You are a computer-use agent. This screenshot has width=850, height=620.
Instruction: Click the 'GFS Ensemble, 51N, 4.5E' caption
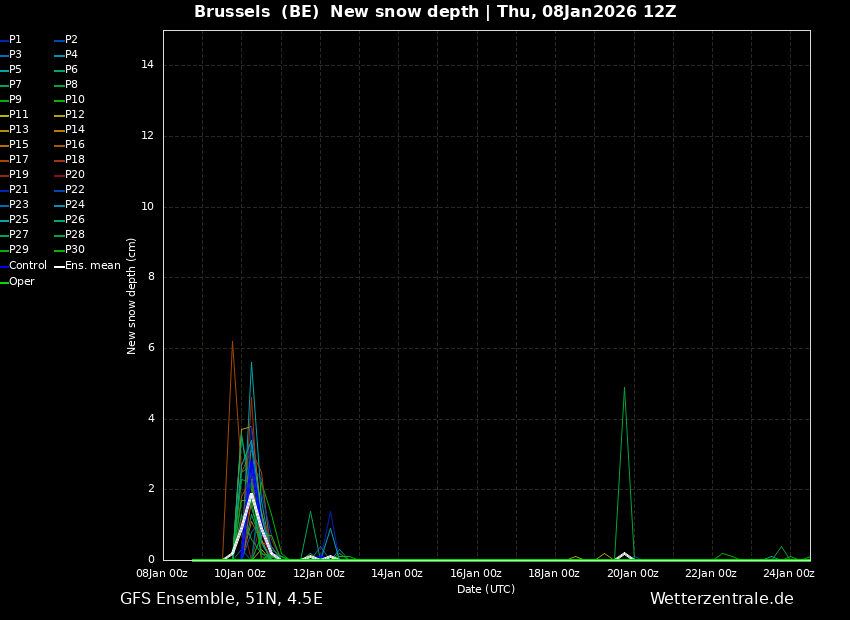tap(221, 599)
